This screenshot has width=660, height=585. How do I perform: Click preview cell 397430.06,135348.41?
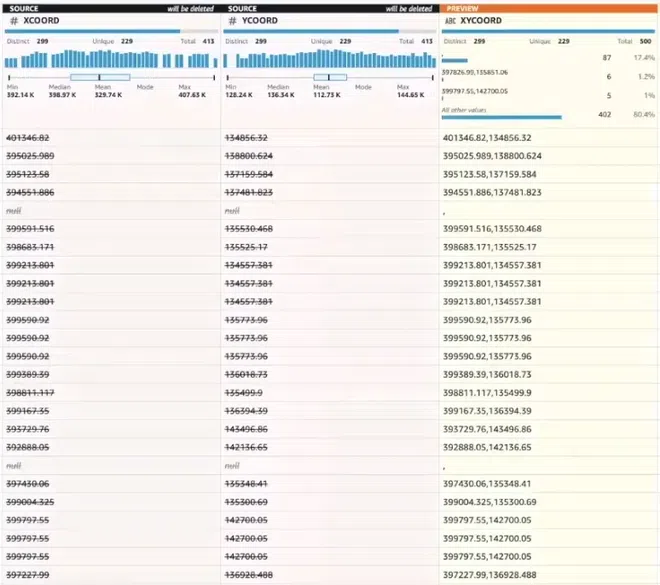pos(487,484)
